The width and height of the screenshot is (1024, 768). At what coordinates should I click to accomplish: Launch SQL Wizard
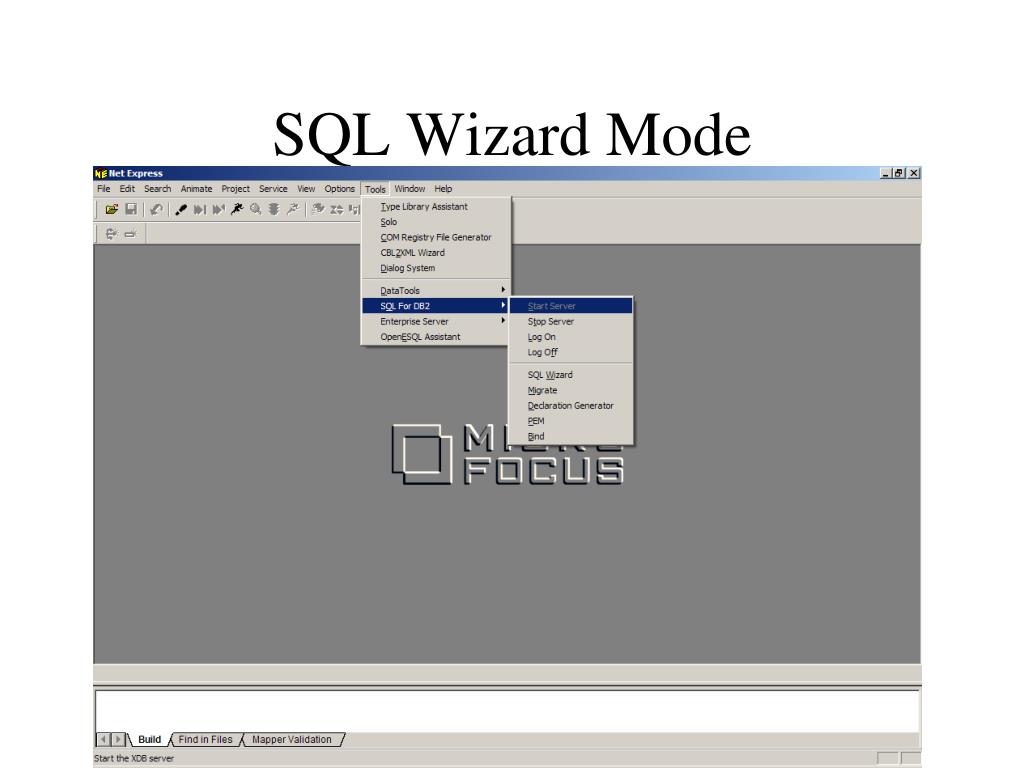pyautogui.click(x=571, y=375)
